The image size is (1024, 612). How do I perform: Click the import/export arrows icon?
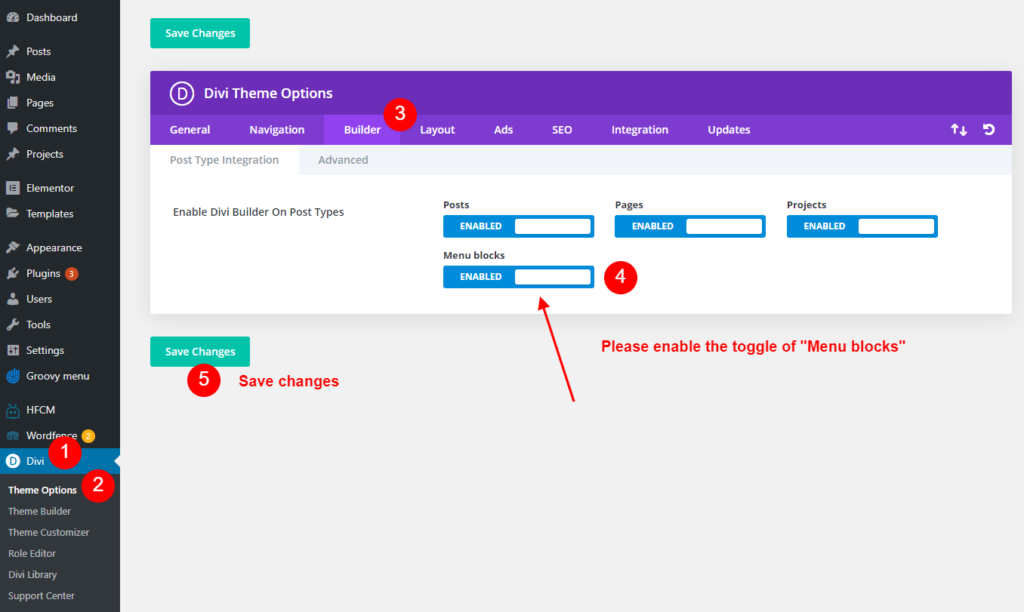[x=959, y=129]
